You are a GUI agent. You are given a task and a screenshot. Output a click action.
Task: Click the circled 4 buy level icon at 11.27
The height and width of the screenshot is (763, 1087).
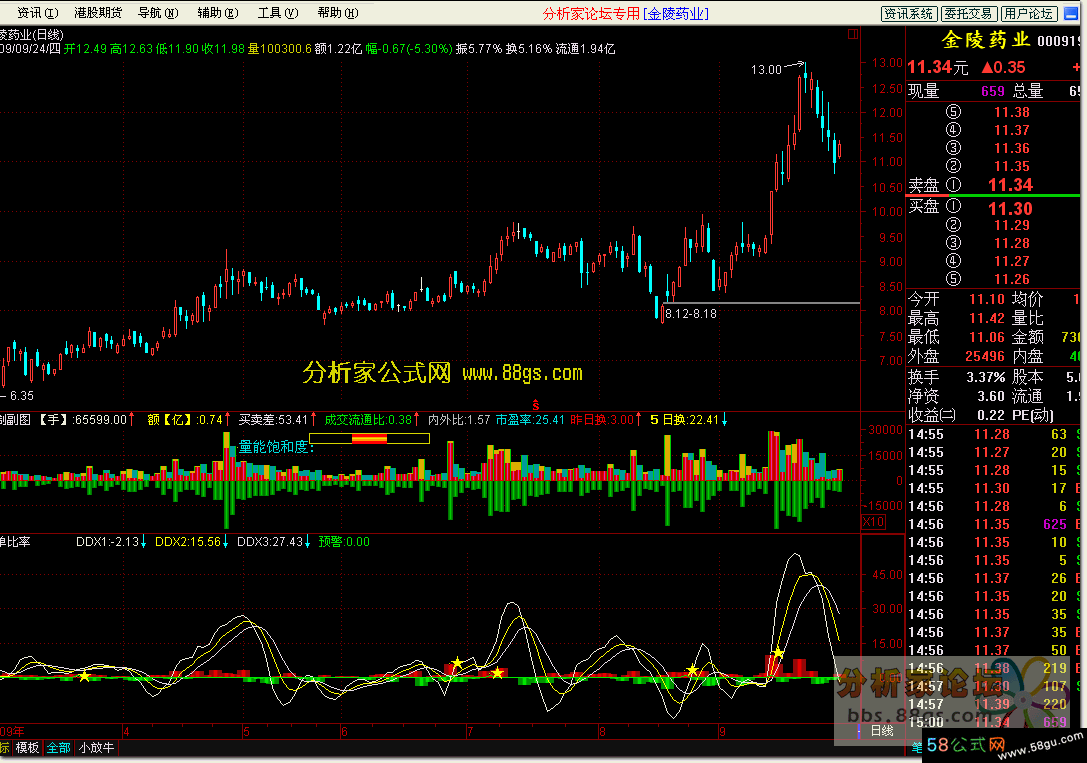[x=953, y=261]
